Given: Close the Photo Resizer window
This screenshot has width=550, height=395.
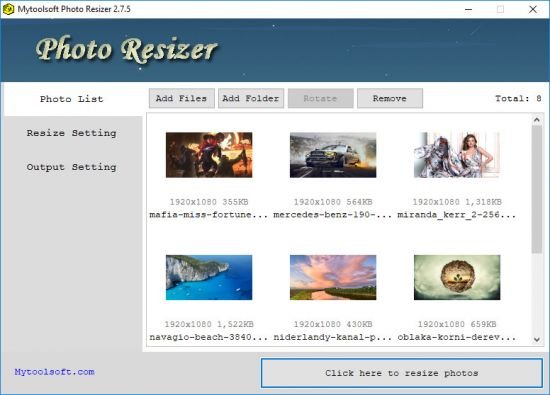Looking at the screenshot, I should 533,9.
